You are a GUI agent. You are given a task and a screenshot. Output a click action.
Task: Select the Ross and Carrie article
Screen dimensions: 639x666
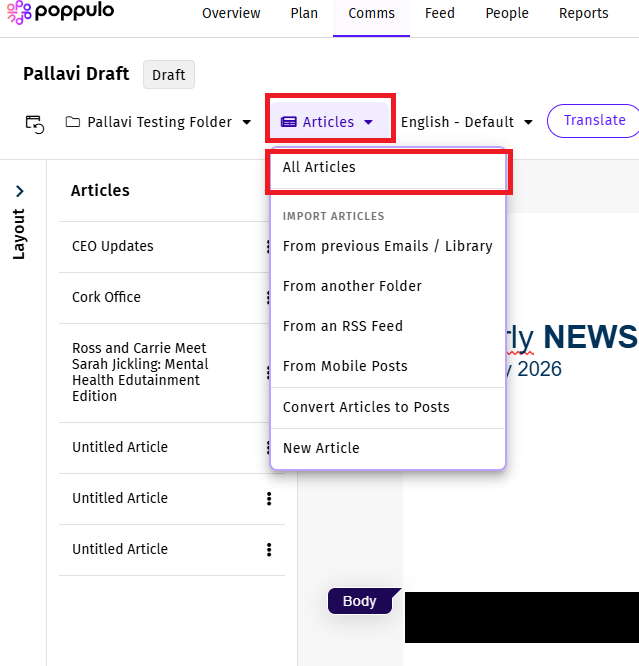point(138,372)
